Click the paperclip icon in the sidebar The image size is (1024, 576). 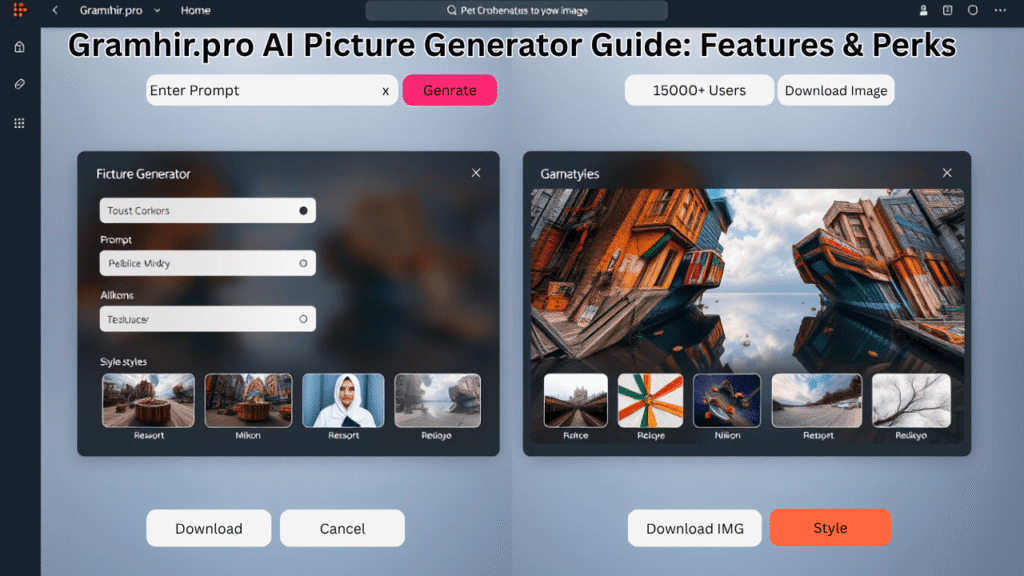pos(20,84)
